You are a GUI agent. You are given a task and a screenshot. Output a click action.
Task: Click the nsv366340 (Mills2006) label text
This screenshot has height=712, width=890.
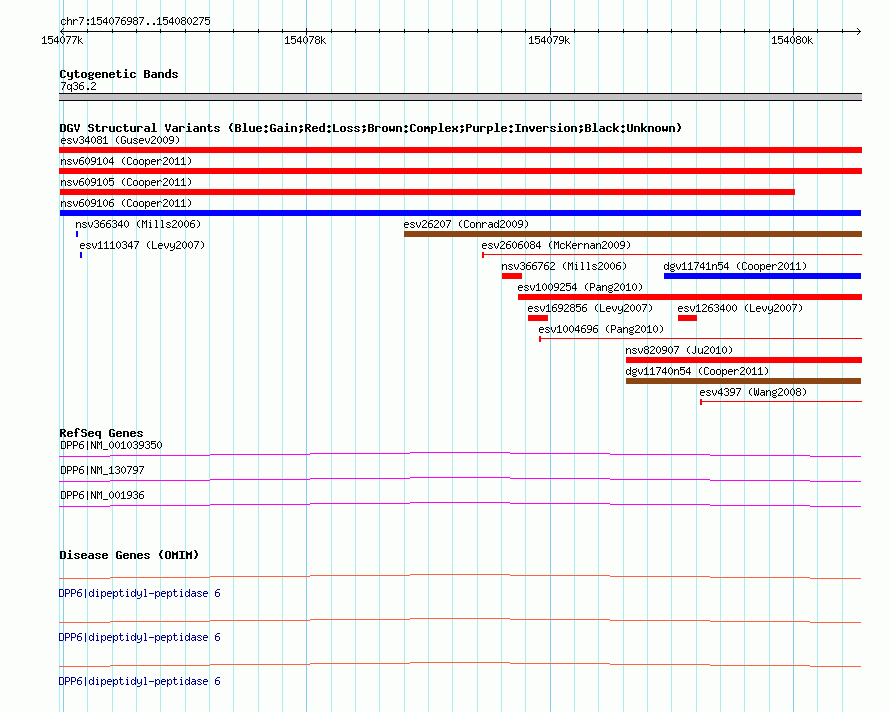tap(138, 224)
